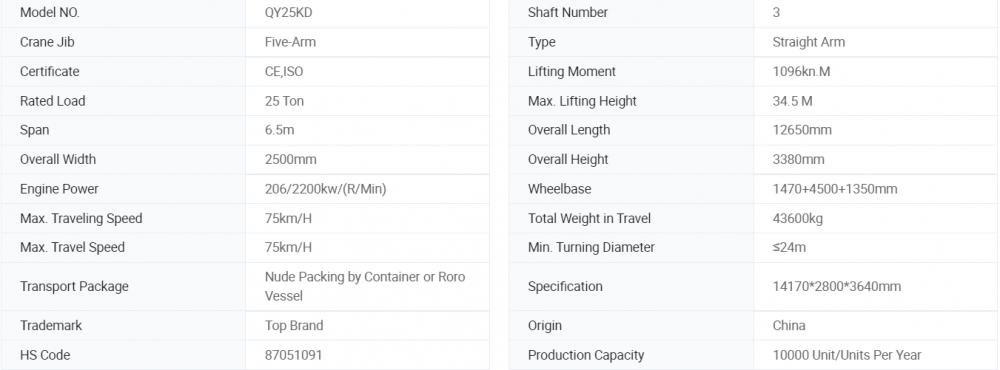
Task: Select the Engine Power 206/2200kw value
Action: [x=325, y=189]
